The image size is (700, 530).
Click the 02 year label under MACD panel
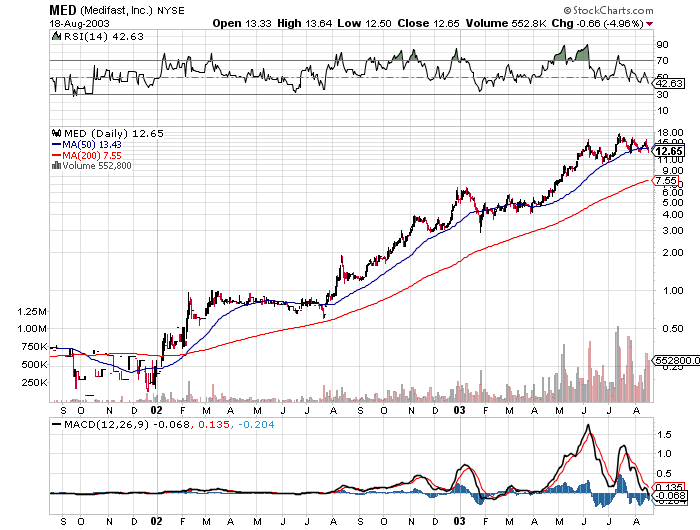(156, 521)
